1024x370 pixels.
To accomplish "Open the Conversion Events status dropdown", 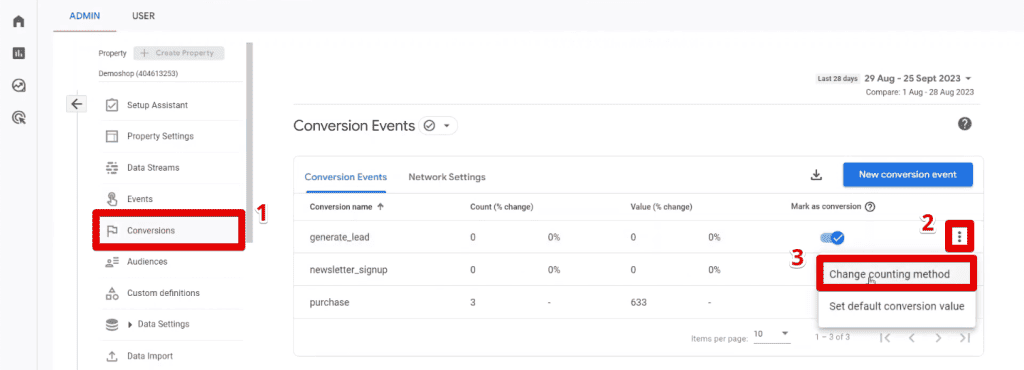I will tap(438, 126).
